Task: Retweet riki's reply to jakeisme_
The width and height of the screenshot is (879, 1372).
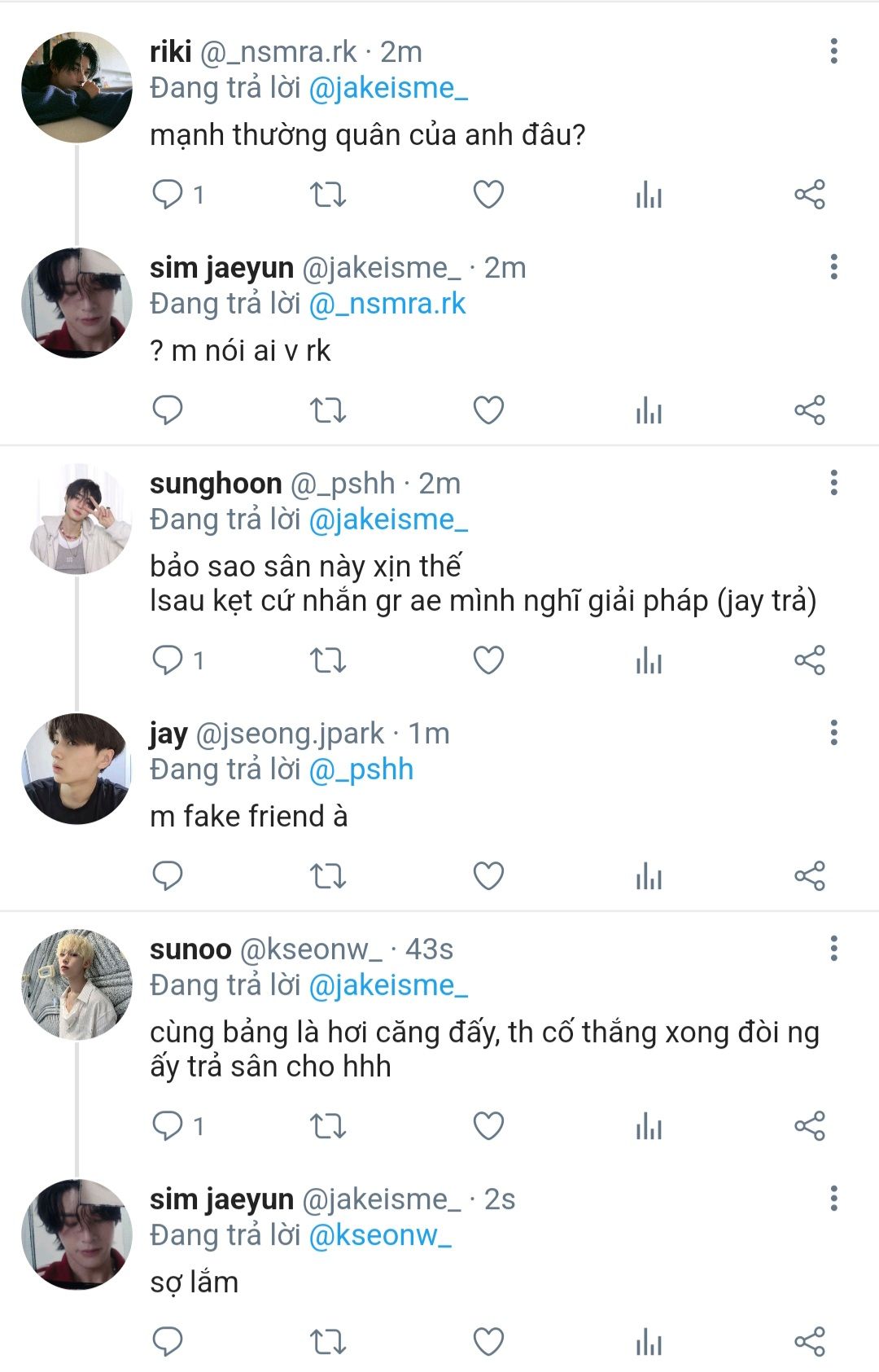Action: coord(328,195)
